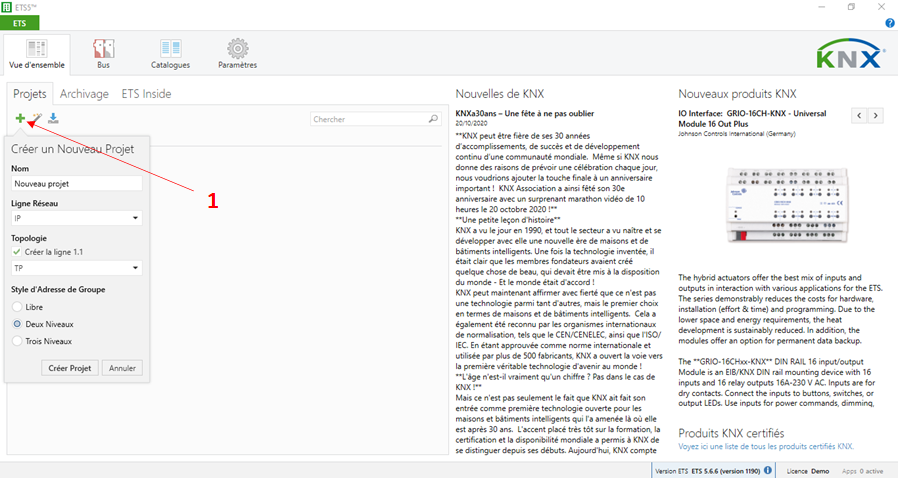Viewport: 902px width, 479px height.
Task: Click the KNX logo
Action: coord(851,55)
